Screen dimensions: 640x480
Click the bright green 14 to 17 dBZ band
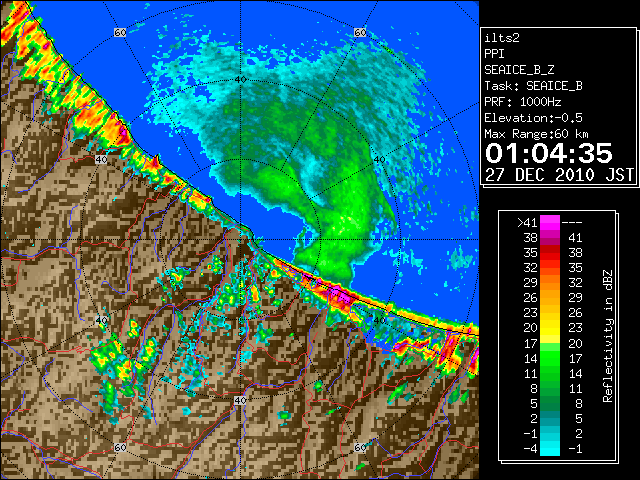(x=550, y=358)
